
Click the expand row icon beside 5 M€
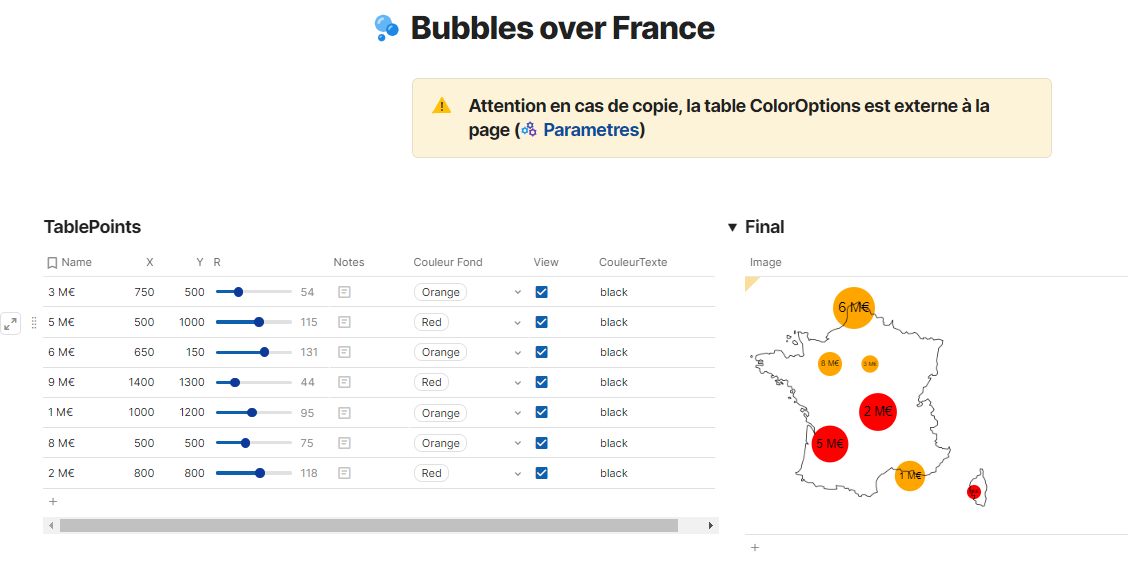pos(11,323)
